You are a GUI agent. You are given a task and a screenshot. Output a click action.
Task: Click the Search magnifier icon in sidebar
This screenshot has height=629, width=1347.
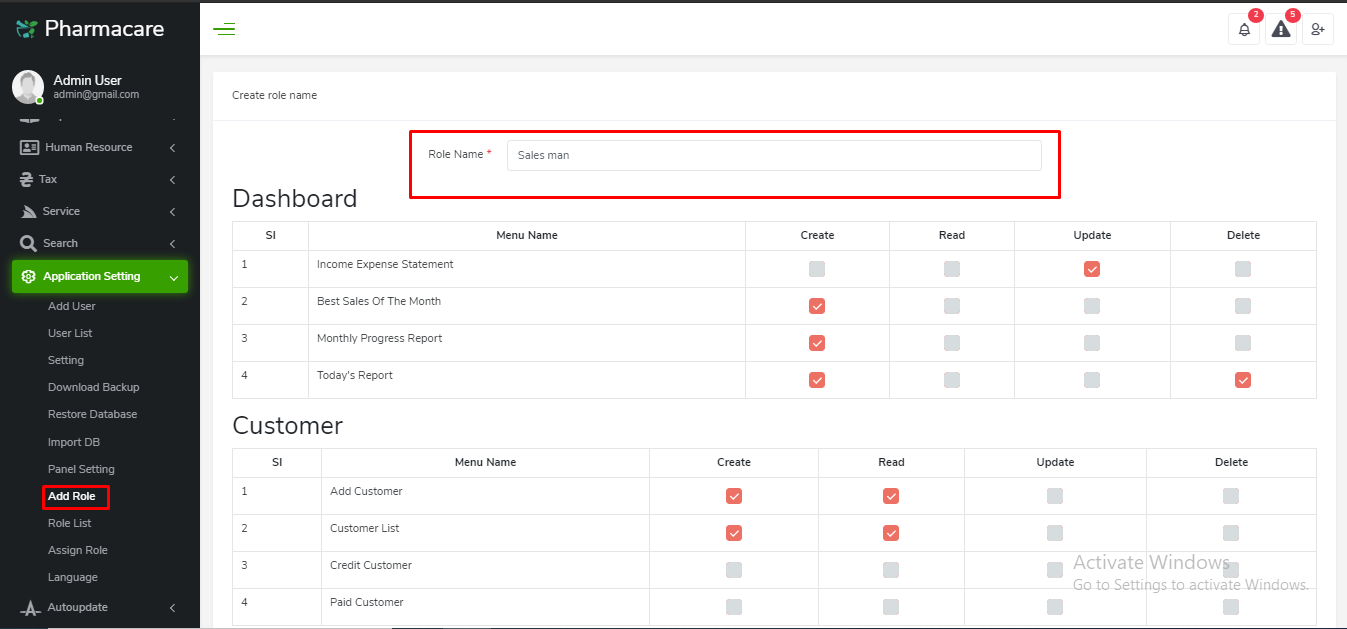(x=28, y=244)
